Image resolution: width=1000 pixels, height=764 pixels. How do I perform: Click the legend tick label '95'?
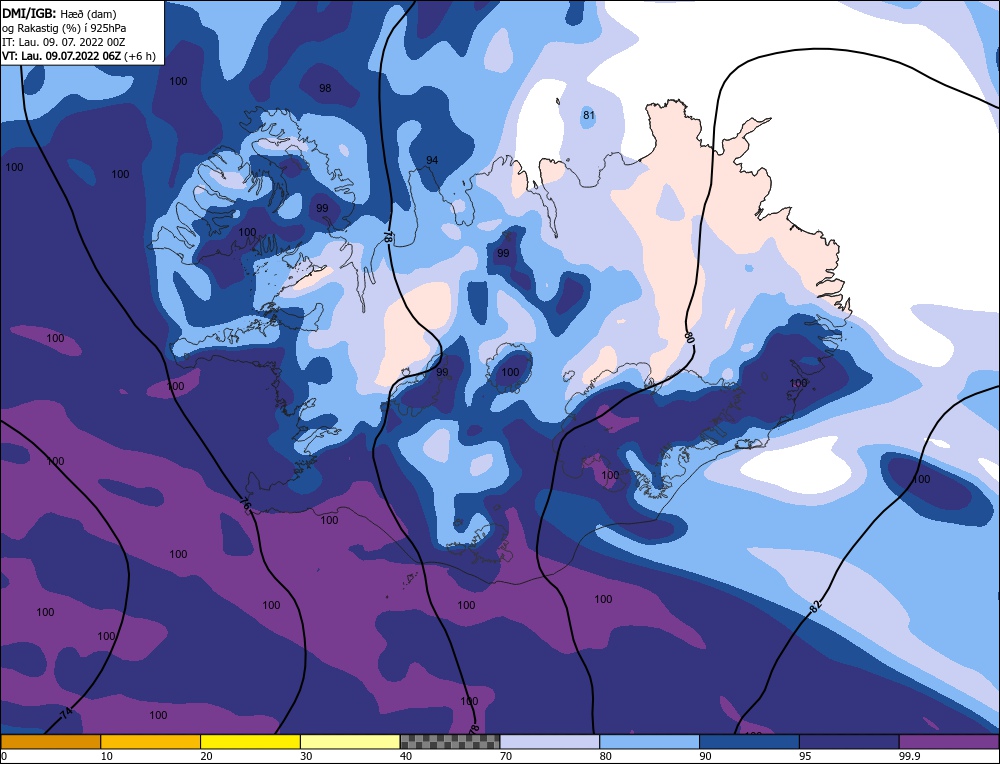805,756
